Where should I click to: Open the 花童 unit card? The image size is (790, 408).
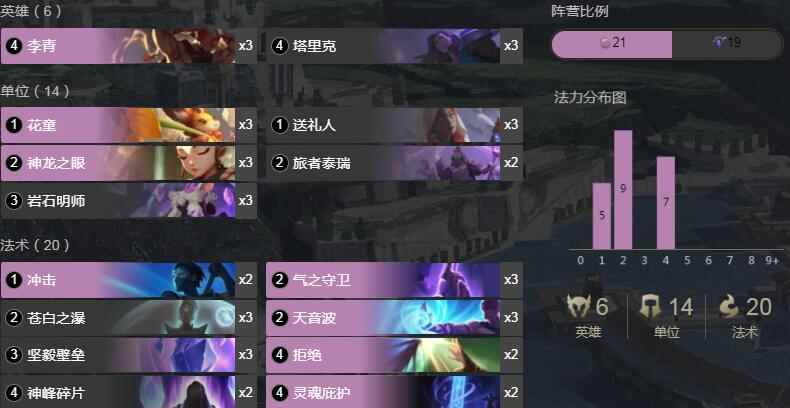point(129,125)
